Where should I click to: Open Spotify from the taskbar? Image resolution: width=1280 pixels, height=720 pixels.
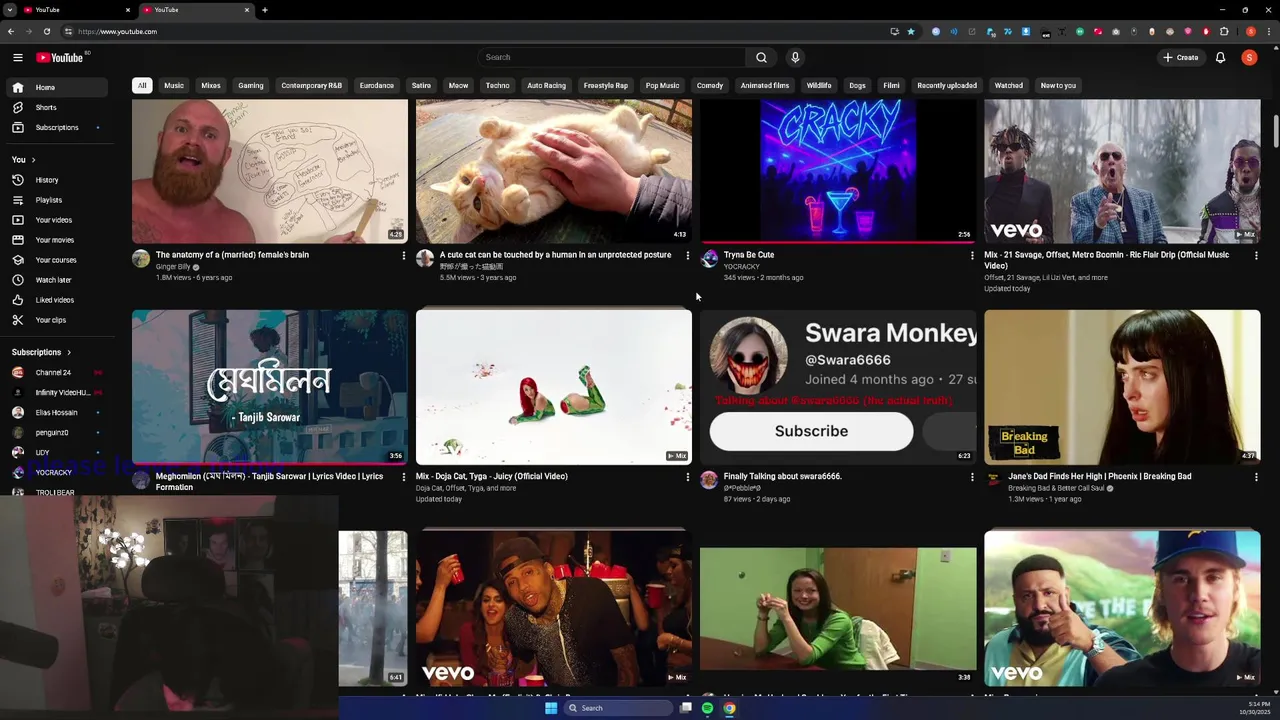coord(707,708)
